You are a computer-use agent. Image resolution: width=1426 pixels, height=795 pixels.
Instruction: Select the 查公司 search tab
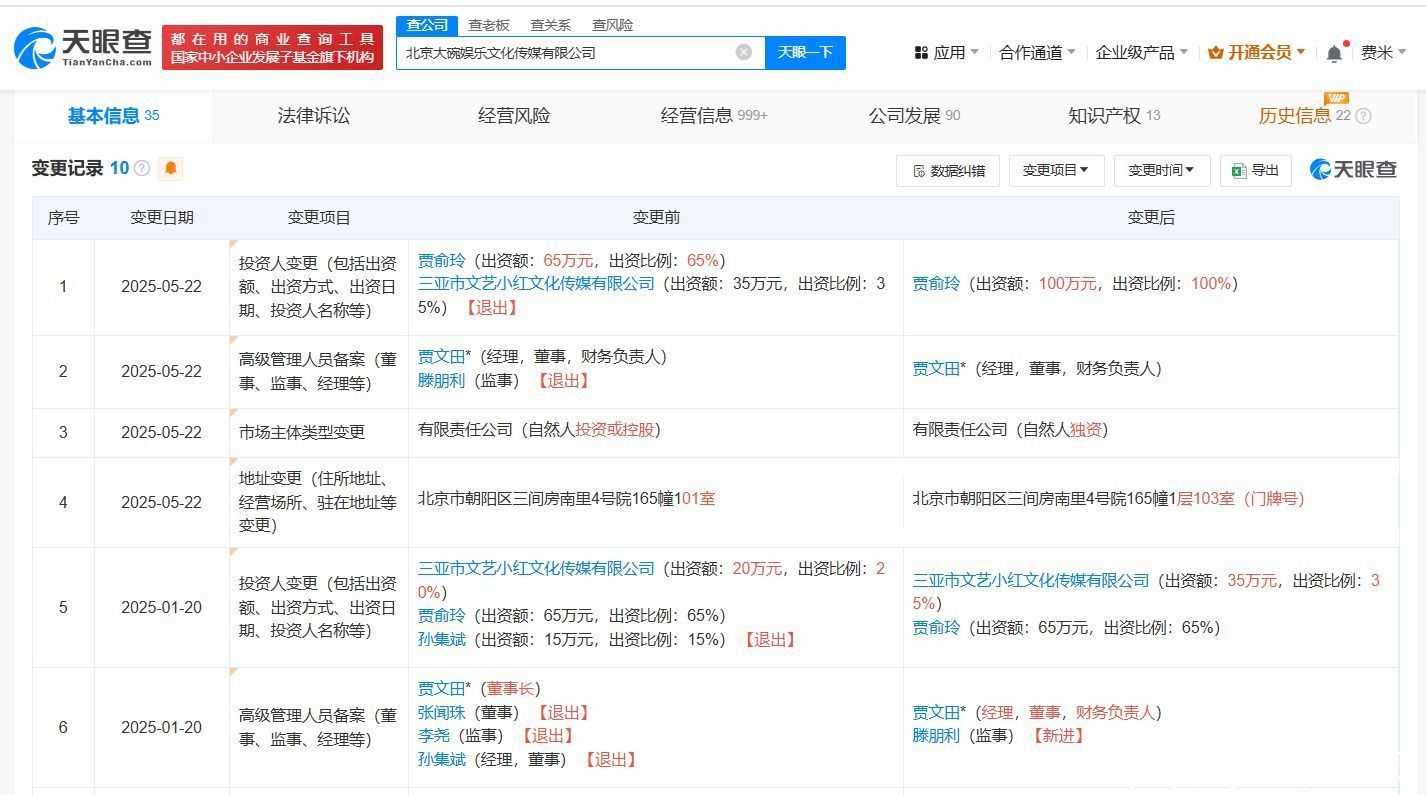point(427,25)
